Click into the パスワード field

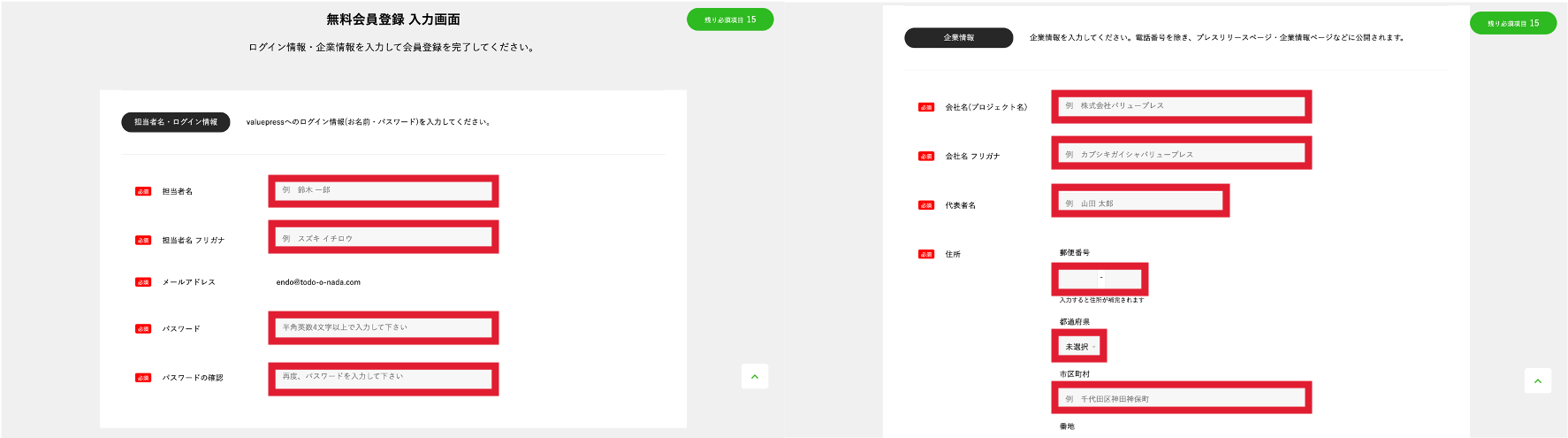[383, 327]
